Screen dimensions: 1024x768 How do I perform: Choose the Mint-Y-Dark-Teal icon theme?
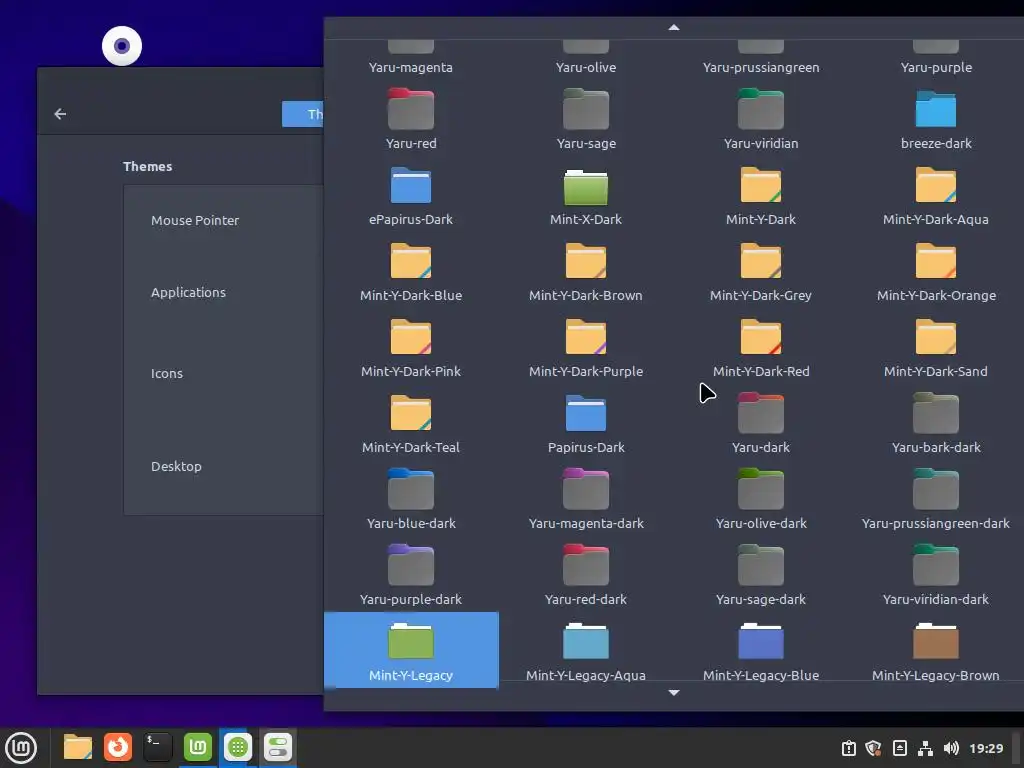411,422
